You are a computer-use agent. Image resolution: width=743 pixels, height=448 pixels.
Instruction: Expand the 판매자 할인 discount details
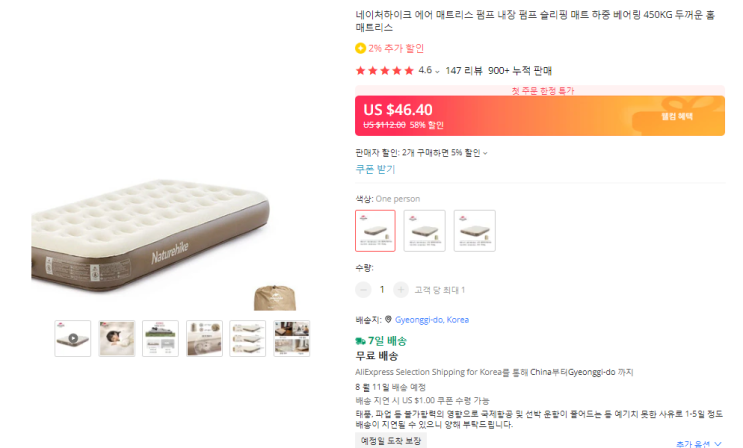point(485,153)
